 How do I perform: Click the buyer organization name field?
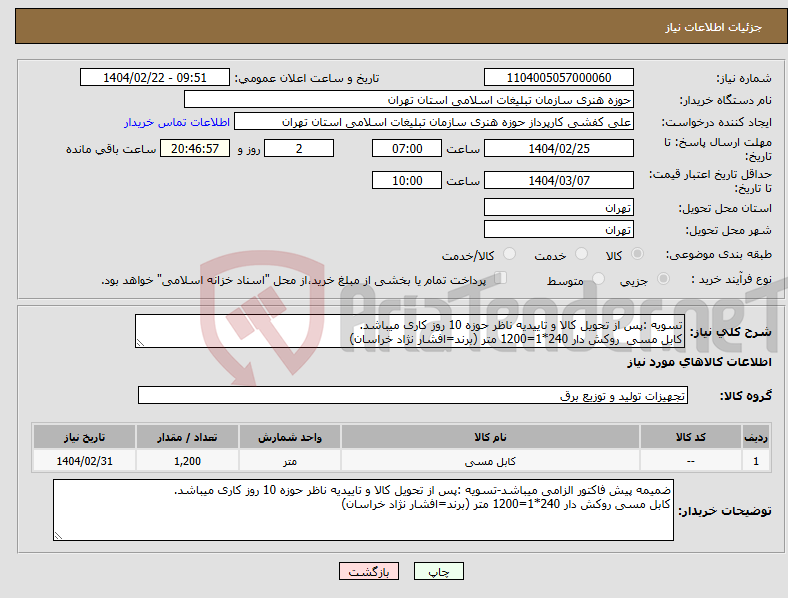tap(409, 99)
